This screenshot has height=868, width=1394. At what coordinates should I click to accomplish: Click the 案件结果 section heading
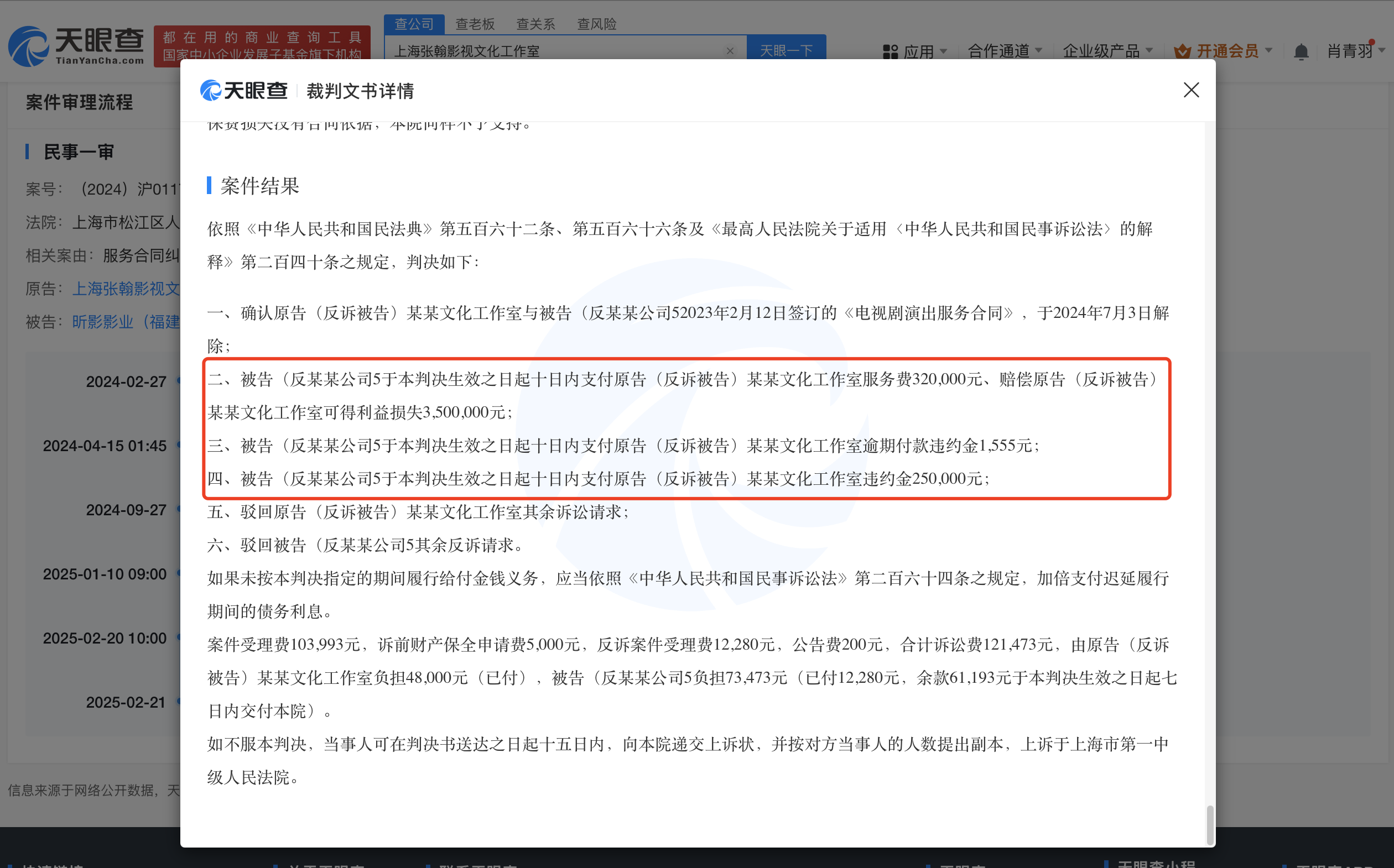(259, 185)
